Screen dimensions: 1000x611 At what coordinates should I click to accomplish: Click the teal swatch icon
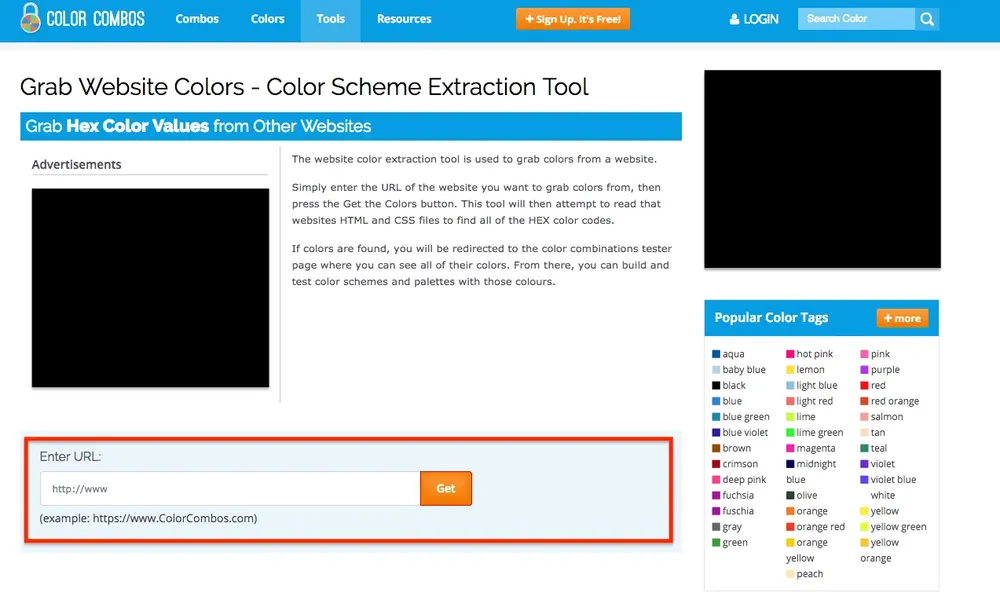(864, 448)
